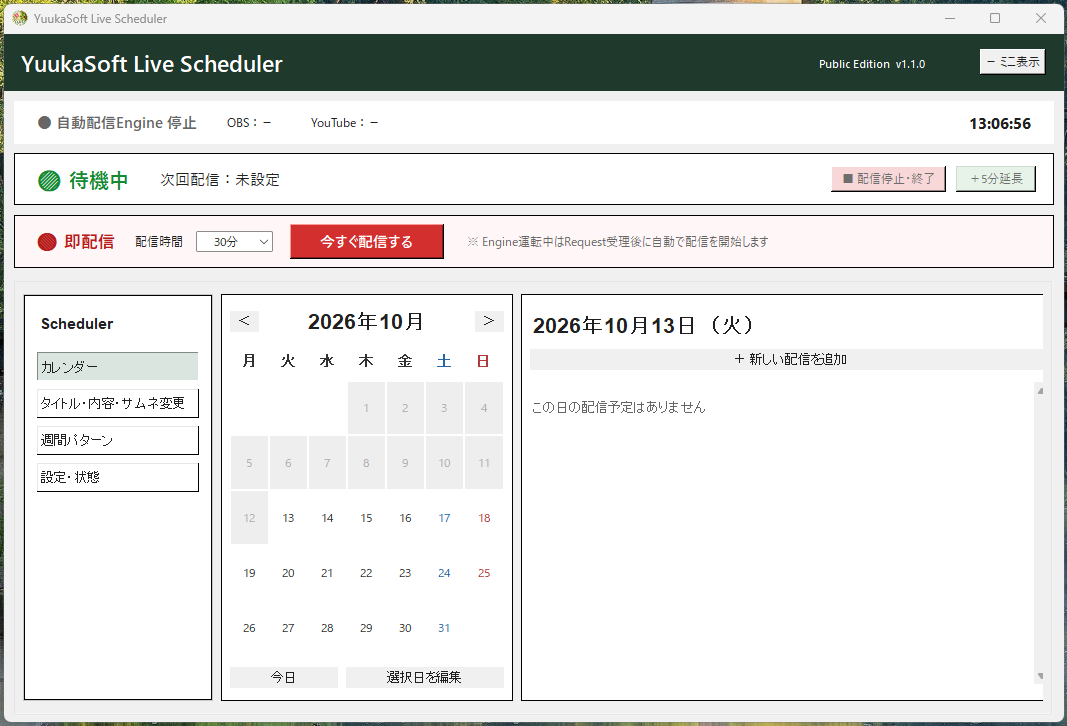Click the 待機中 status text
The width and height of the screenshot is (1067, 726).
tap(99, 180)
